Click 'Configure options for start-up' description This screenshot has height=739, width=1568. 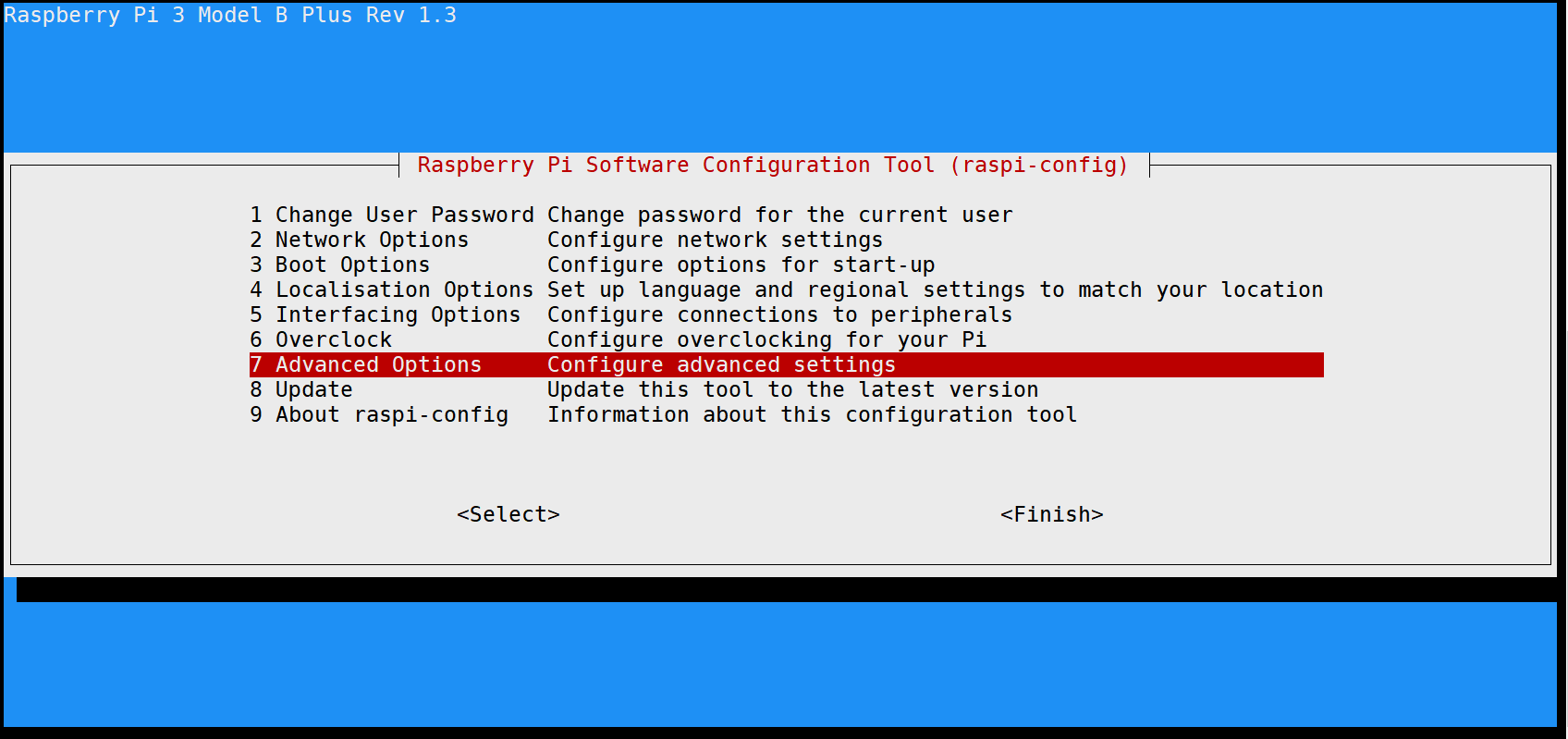741,265
